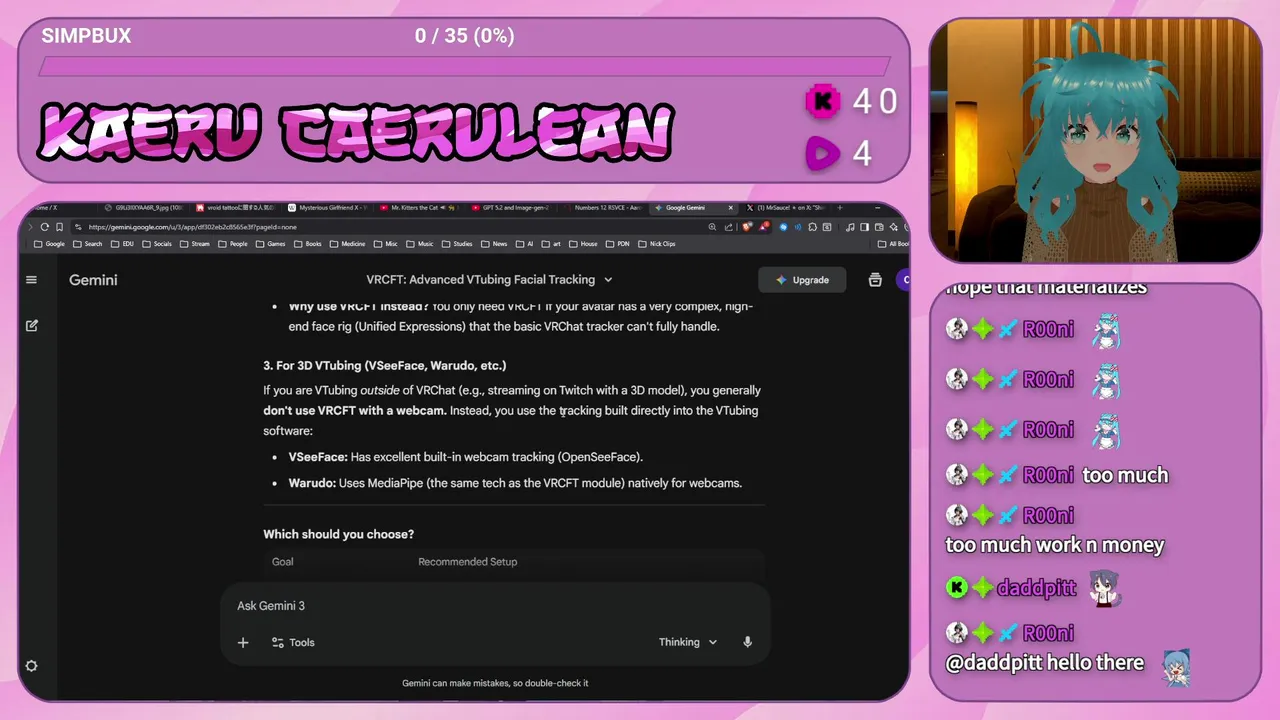The image size is (1280, 720).
Task: Open the Brave wallet icon
Action: [x=878, y=227]
